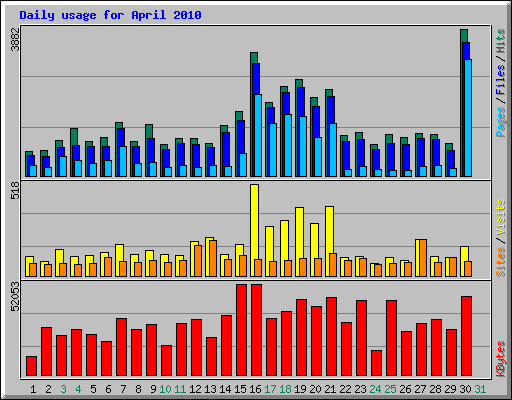The width and height of the screenshot is (512, 400).
Task: Click day 24 on the x-axis
Action: click(x=375, y=389)
